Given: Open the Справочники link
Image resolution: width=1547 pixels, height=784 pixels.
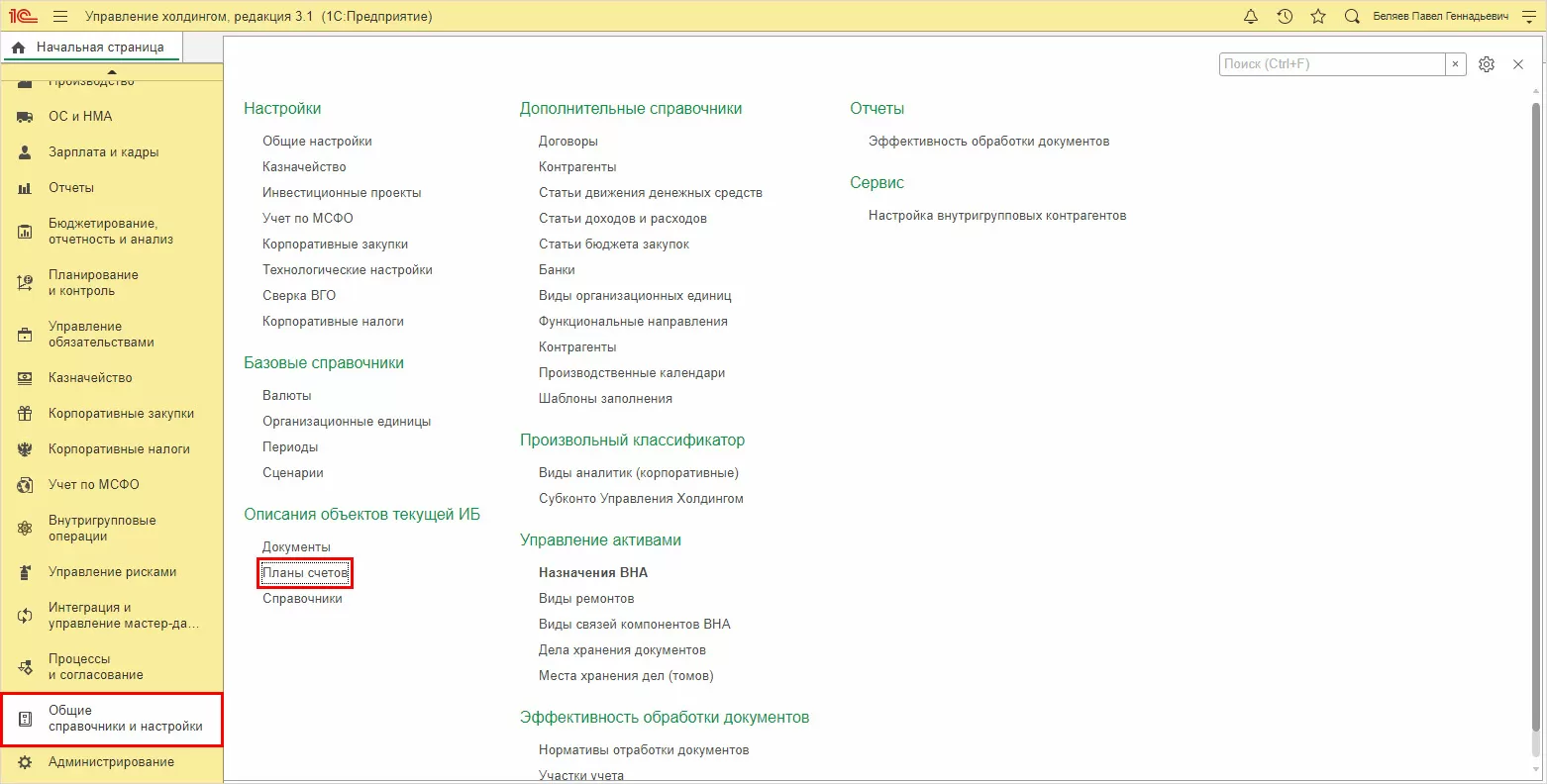Looking at the screenshot, I should point(302,599).
